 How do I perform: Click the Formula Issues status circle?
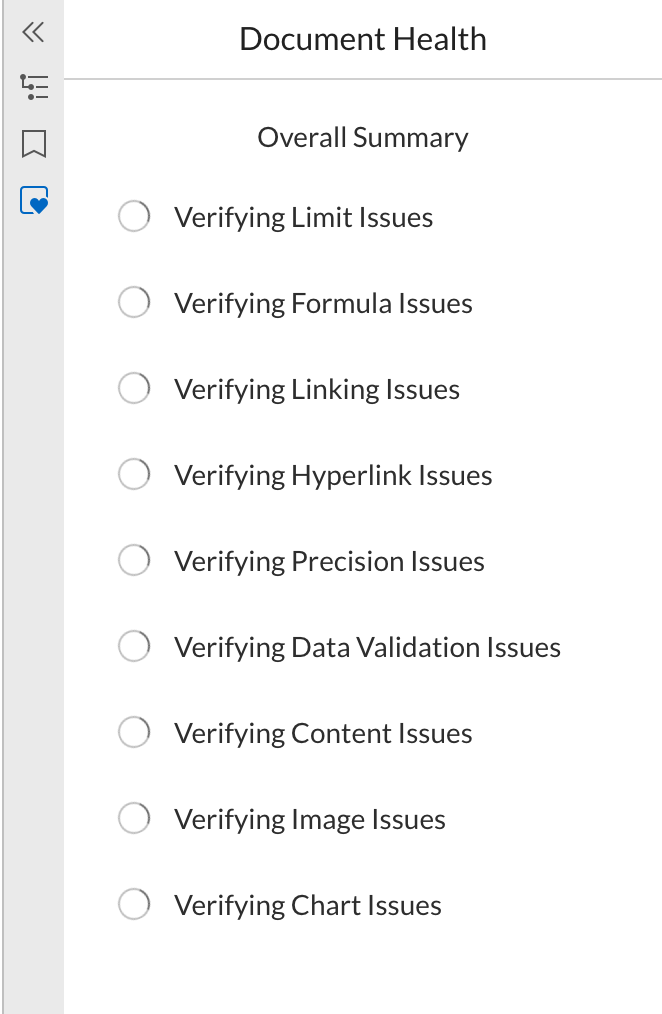pyautogui.click(x=134, y=302)
